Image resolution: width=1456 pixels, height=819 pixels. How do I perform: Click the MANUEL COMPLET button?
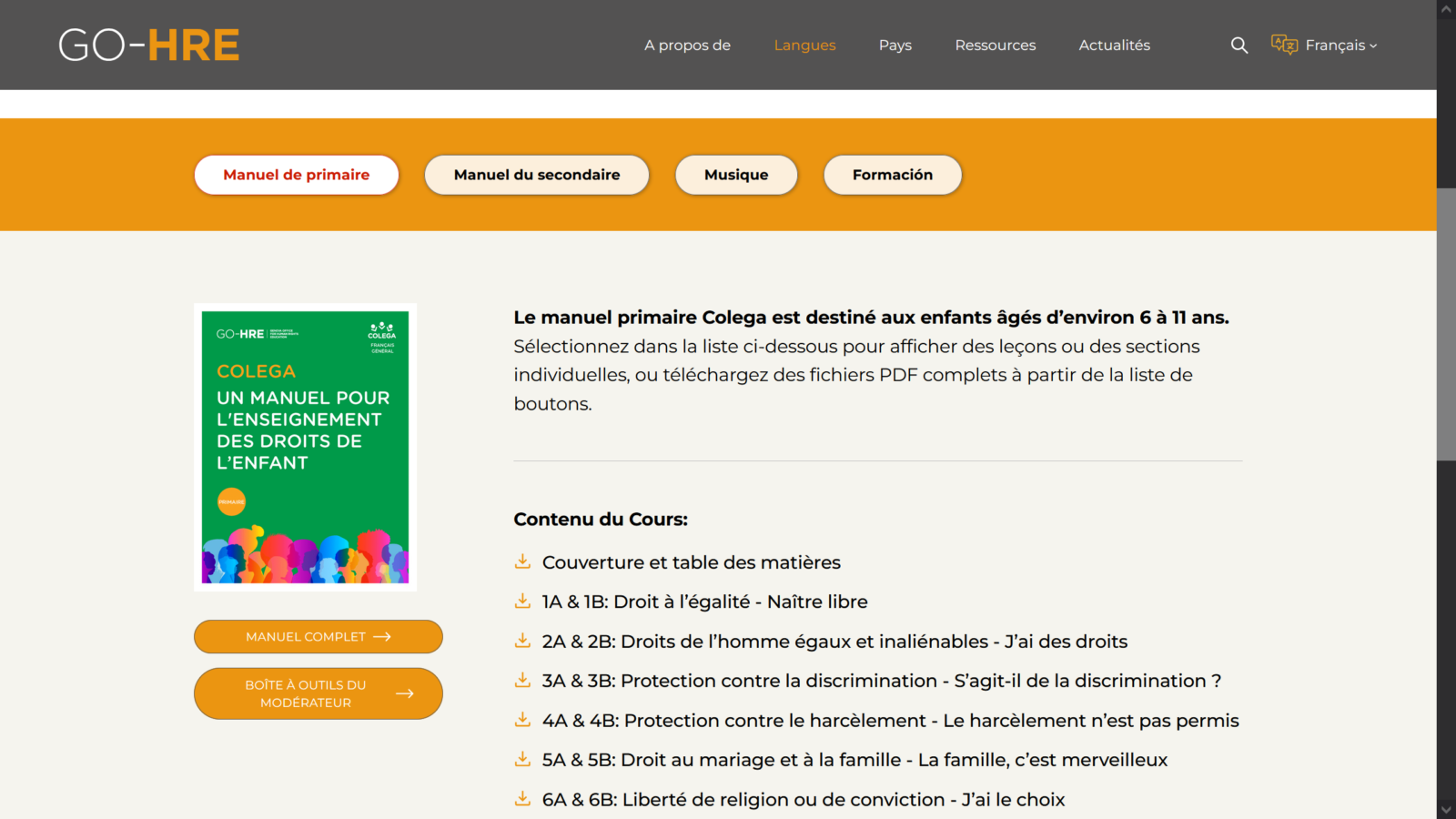tap(318, 637)
